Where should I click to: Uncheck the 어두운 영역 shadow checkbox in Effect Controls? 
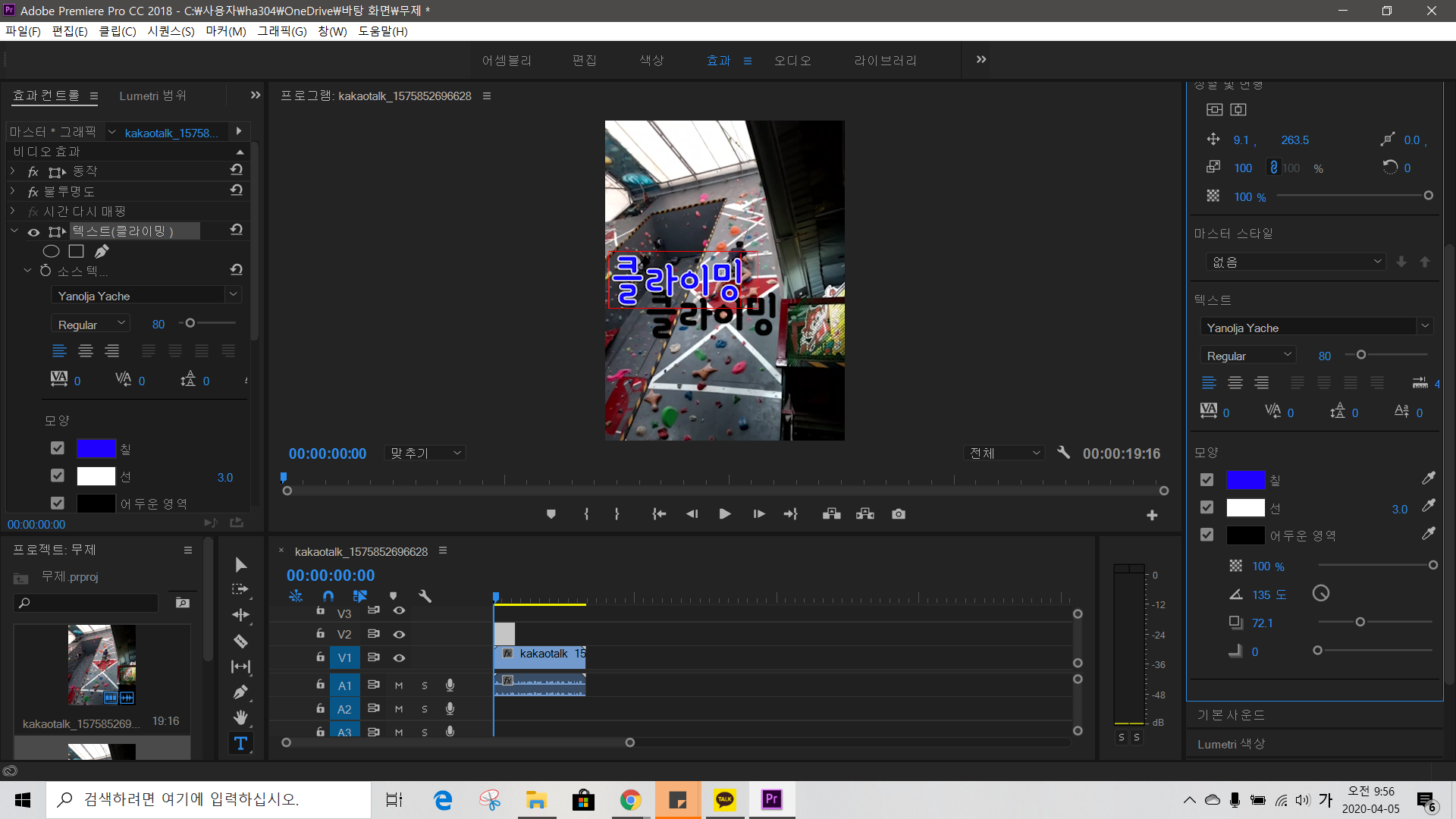[x=58, y=503]
